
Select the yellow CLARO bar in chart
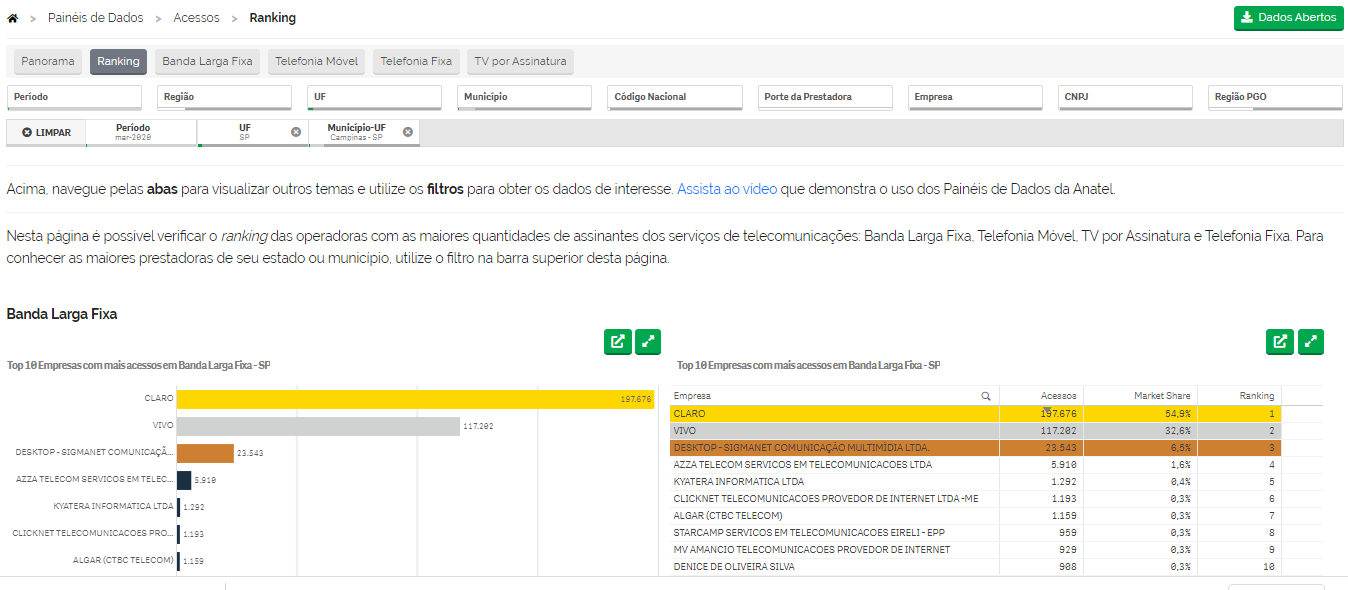click(414, 399)
